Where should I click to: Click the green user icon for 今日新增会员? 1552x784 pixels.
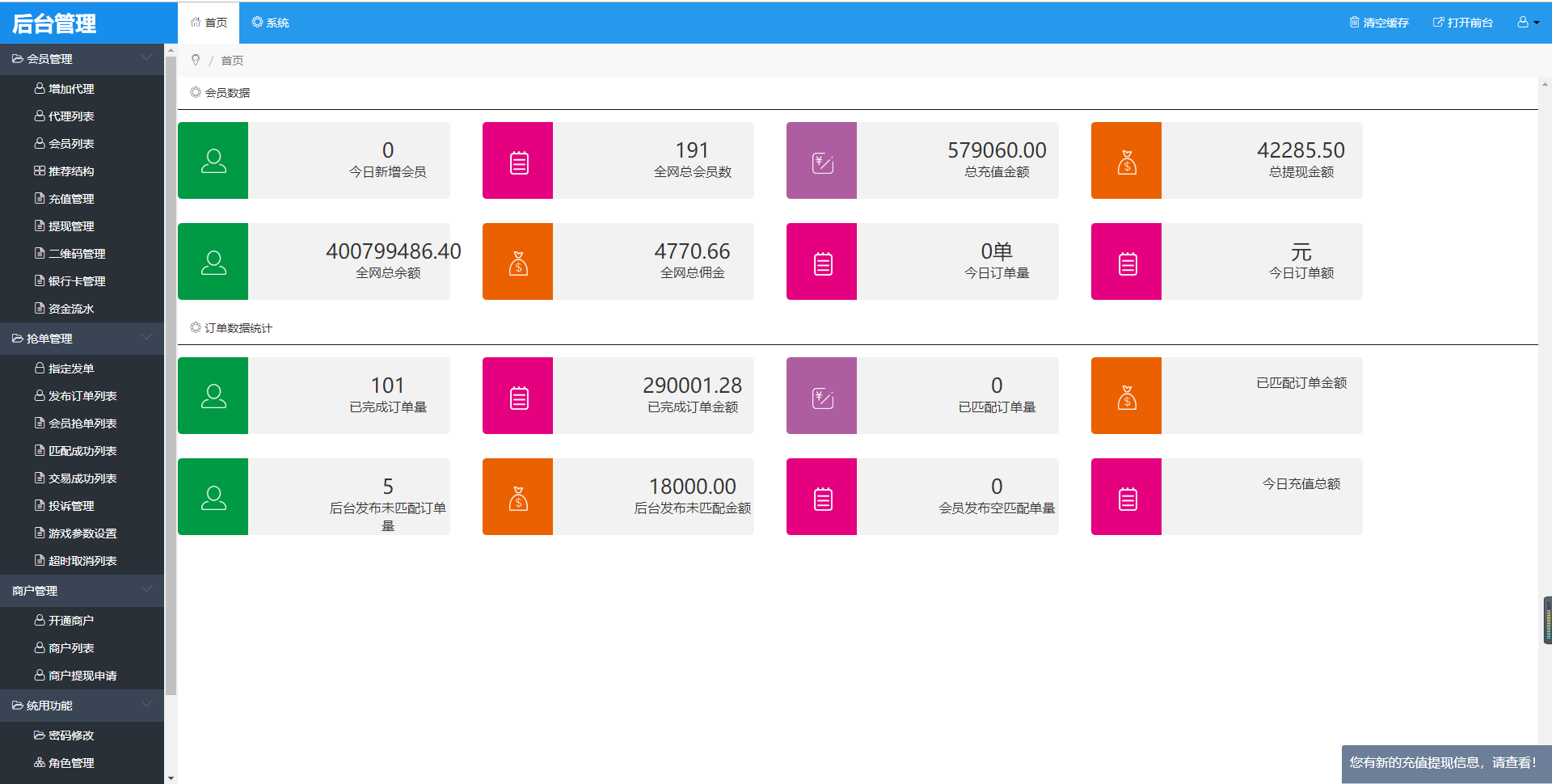(x=213, y=161)
